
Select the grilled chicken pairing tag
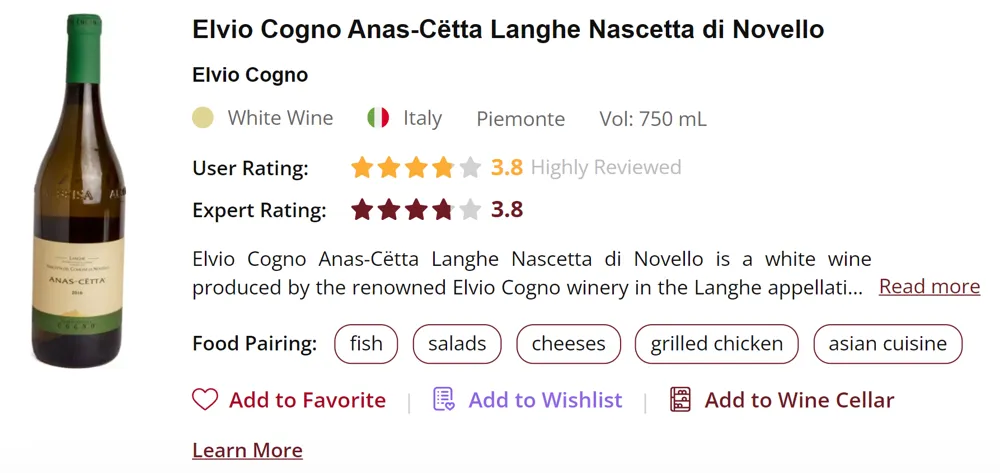tap(716, 344)
